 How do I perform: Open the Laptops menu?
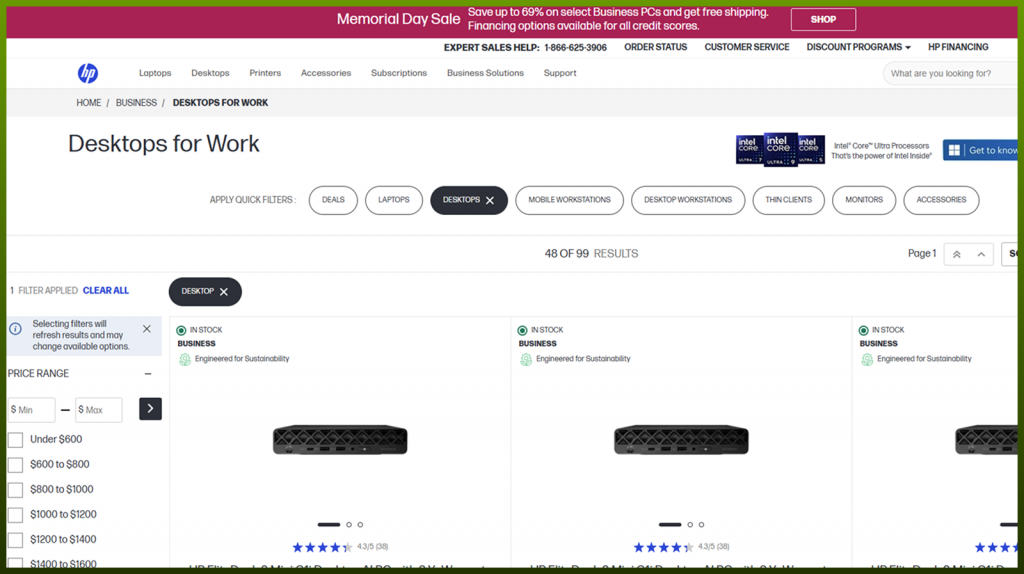coord(155,73)
